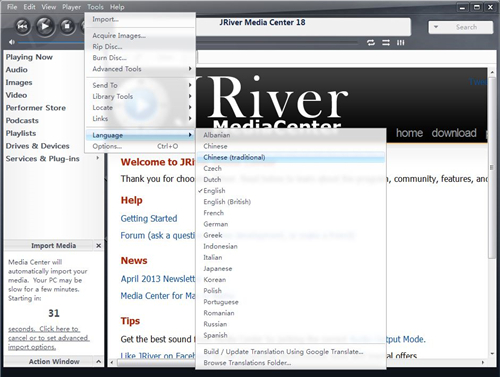Expand the Links submenu
Viewport: 500px width, 377px height.
coord(140,119)
